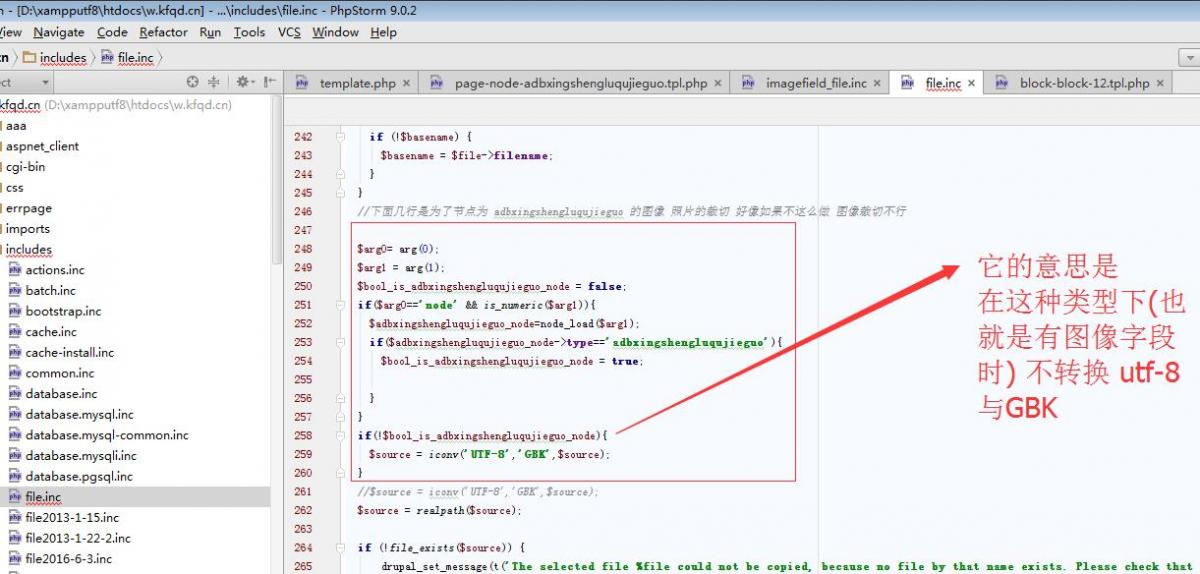Click the file.inc breadcrumb in navigation bar
This screenshot has height=574, width=1200.
tap(135, 58)
